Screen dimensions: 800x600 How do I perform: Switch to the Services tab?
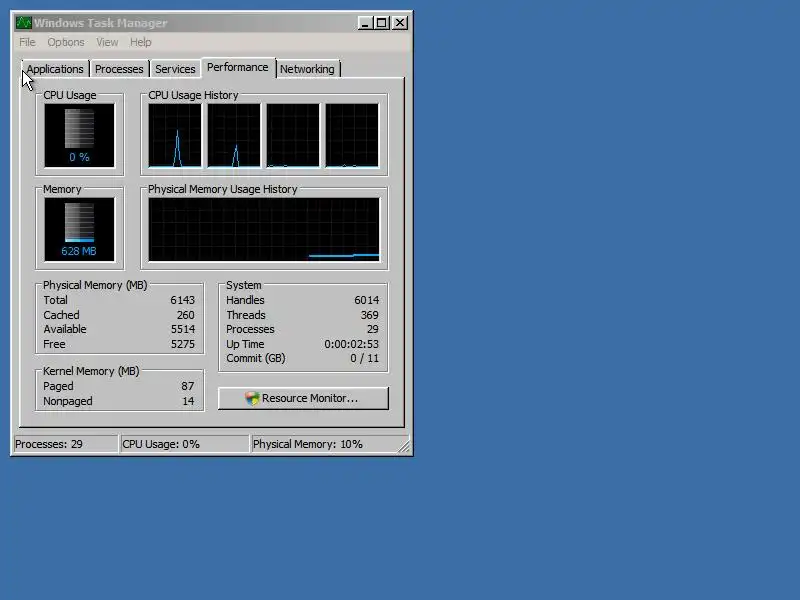(x=175, y=69)
